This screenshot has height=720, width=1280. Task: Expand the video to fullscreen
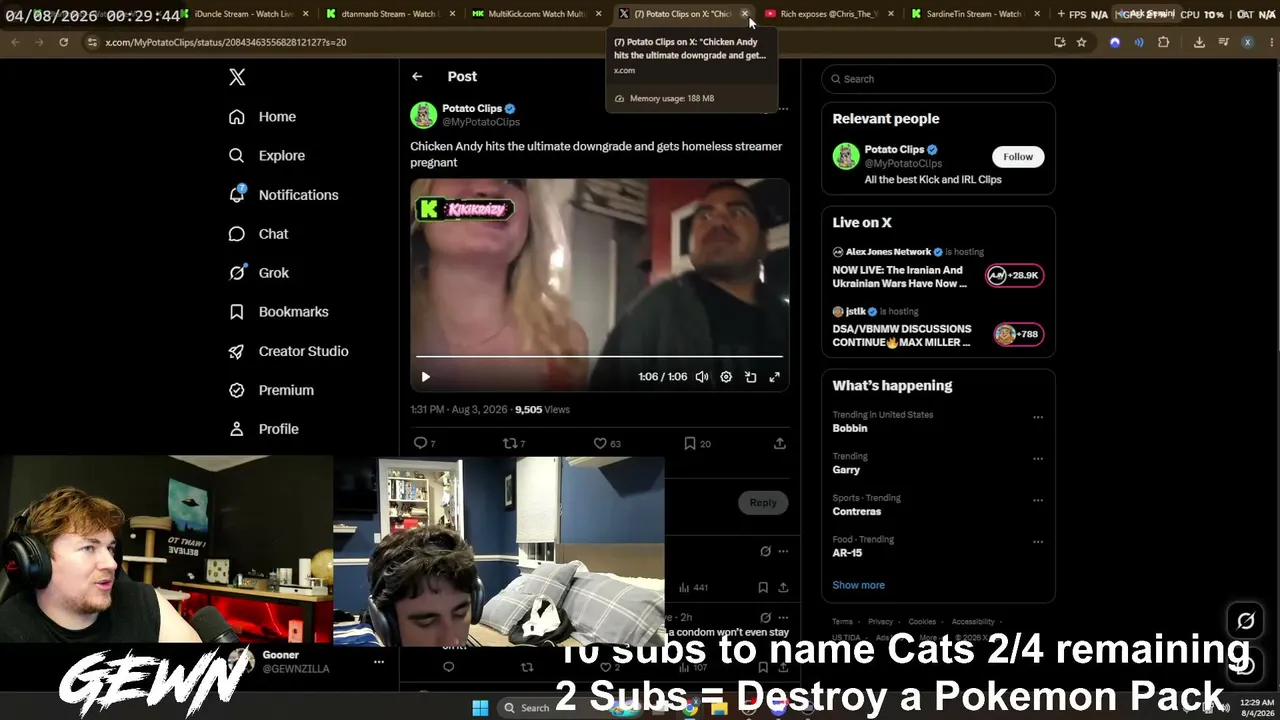pos(774,377)
